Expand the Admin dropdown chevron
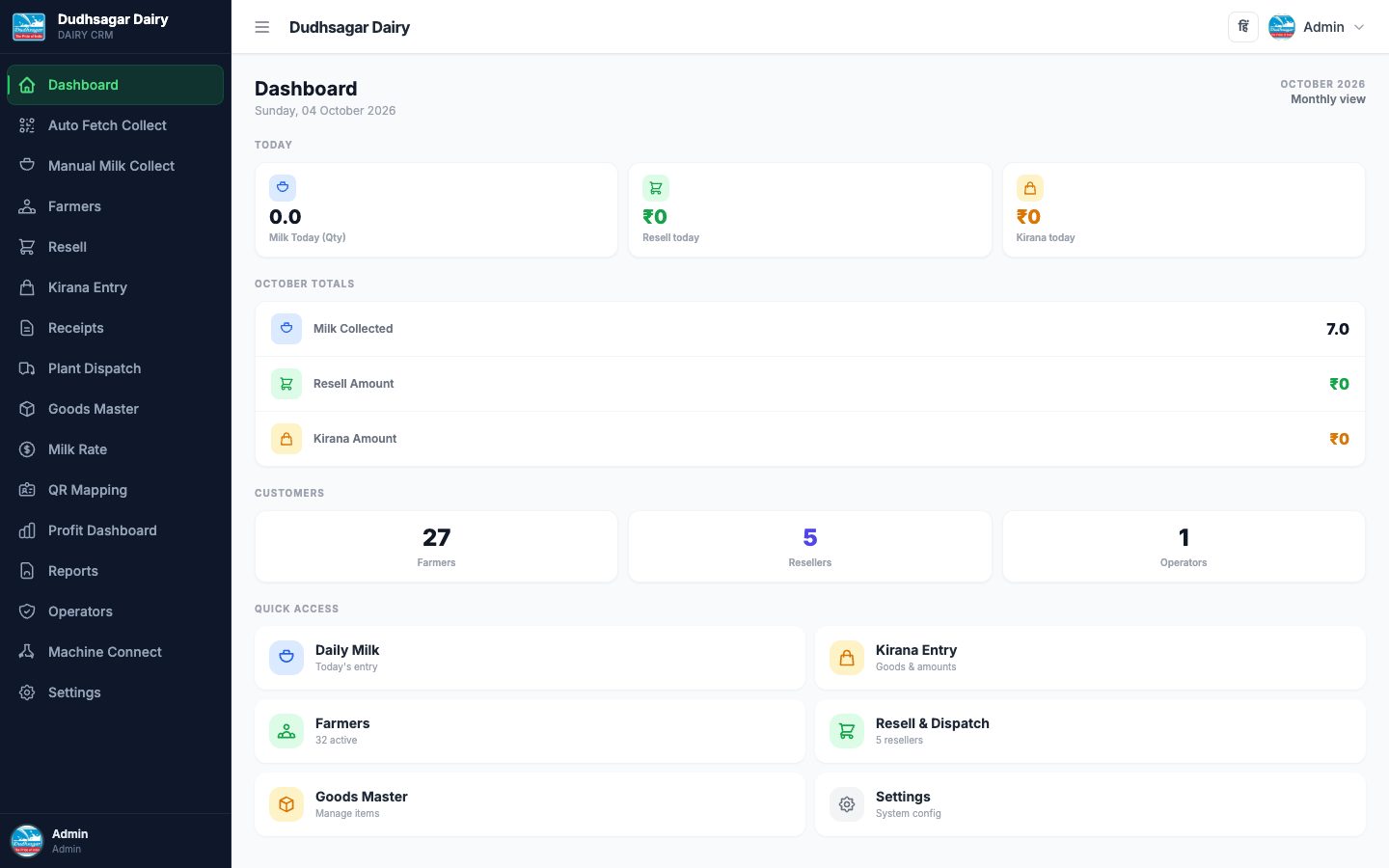Image resolution: width=1389 pixels, height=868 pixels. click(x=1359, y=27)
